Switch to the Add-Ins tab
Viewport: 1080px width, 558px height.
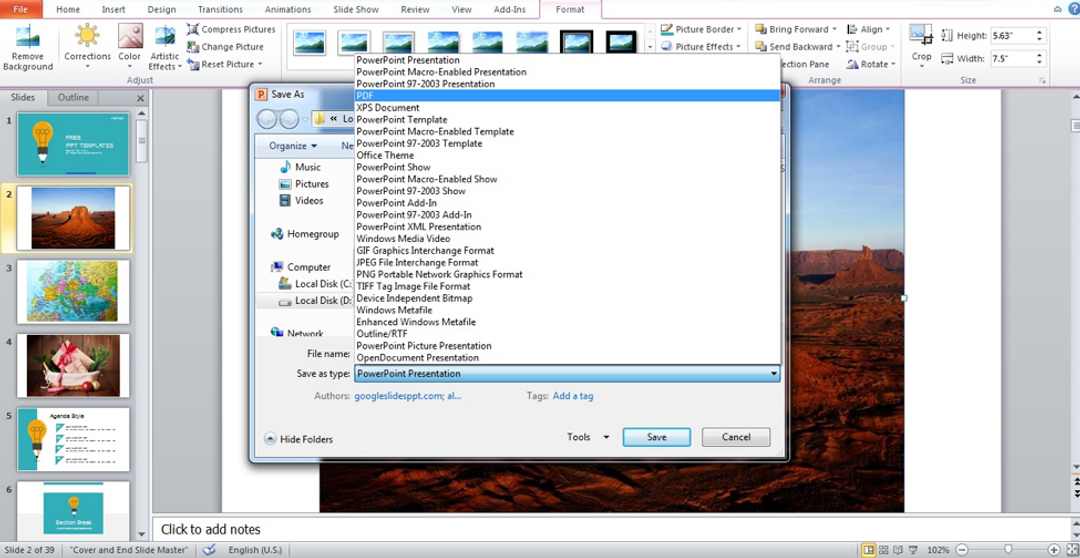511,10
